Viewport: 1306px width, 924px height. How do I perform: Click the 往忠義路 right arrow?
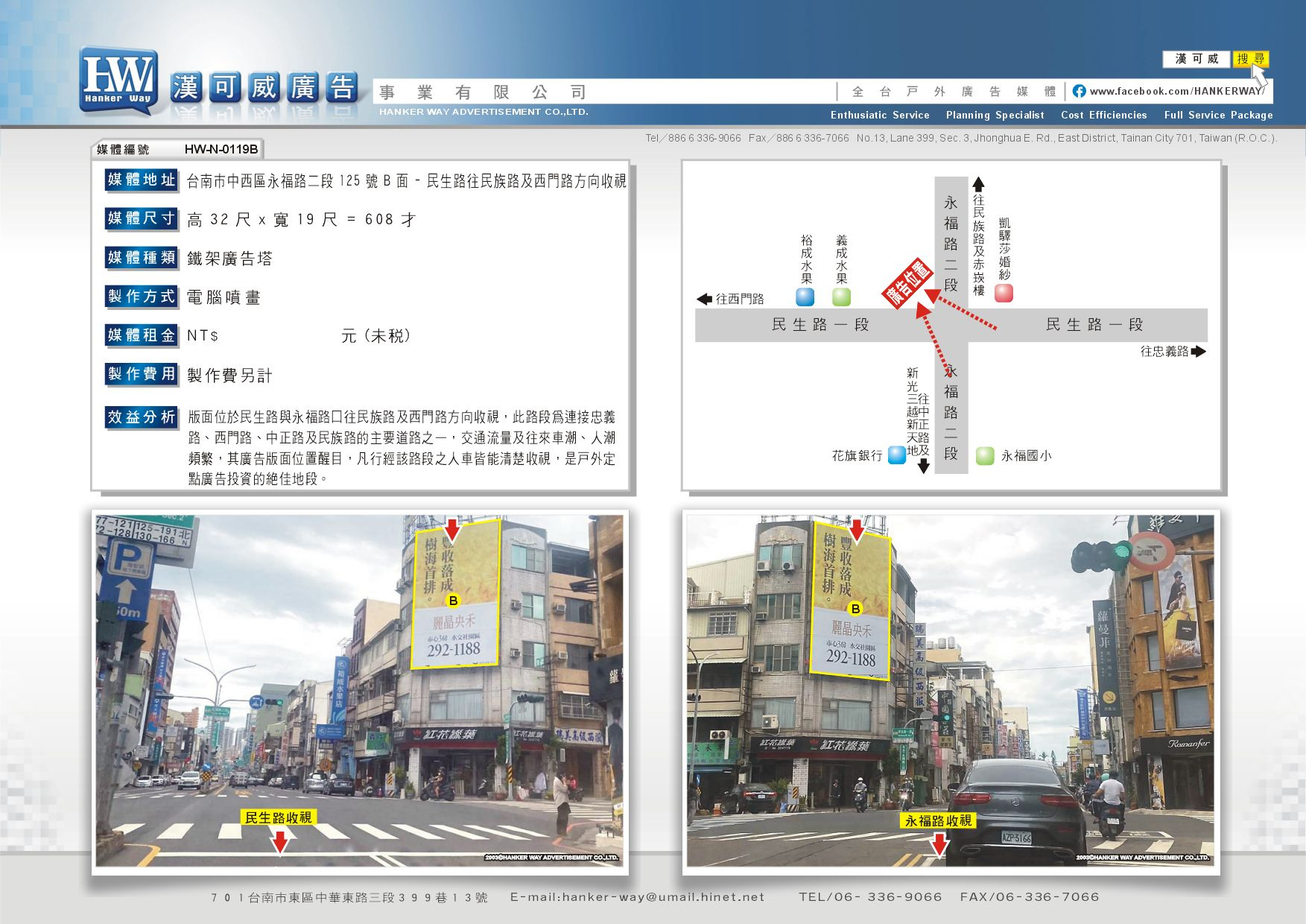click(x=1198, y=351)
